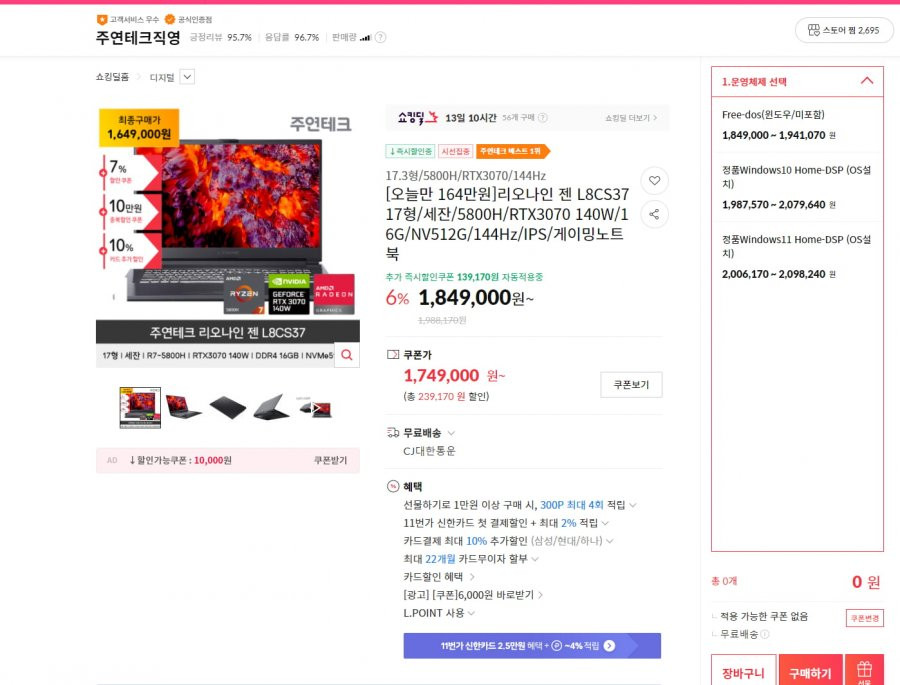Click the 쿠폰보기 button

pos(631,385)
